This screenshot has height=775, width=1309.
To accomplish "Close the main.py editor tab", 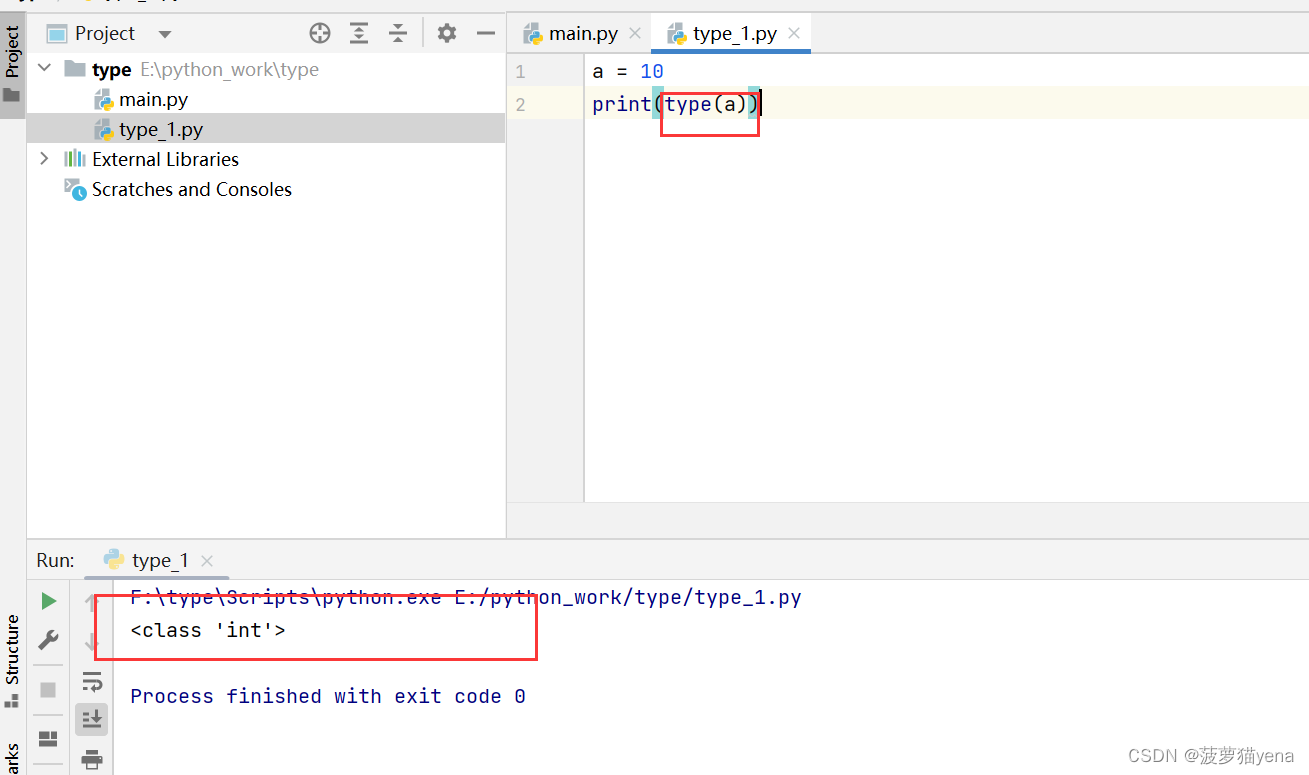I will [635, 33].
